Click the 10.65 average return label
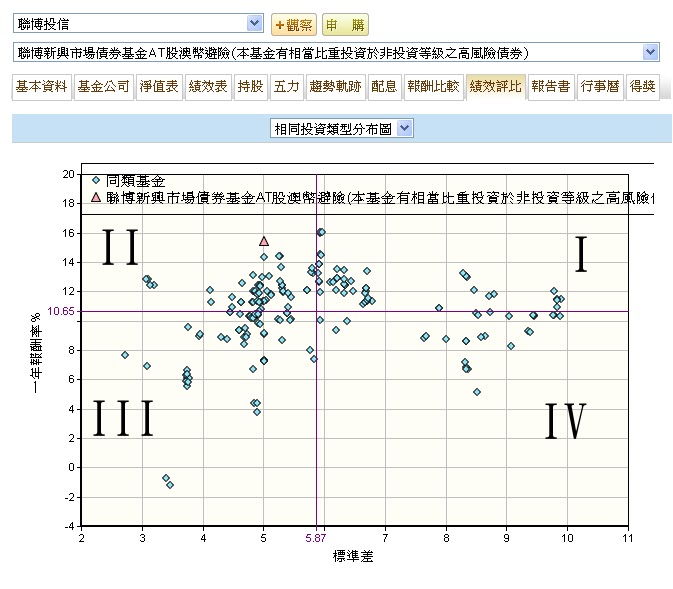This screenshot has height=589, width=673. coord(61,311)
